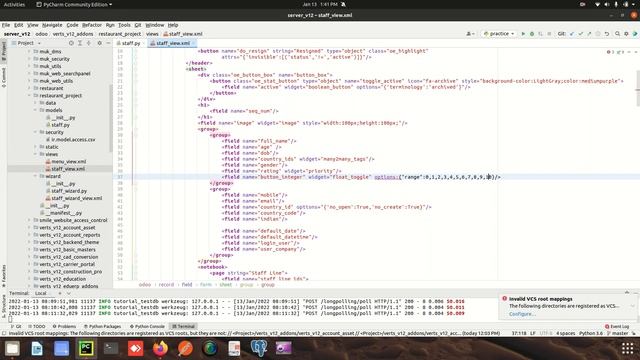The image size is (640, 360).
Task: Open IDE settings gear in toolbar
Action: (626, 34)
